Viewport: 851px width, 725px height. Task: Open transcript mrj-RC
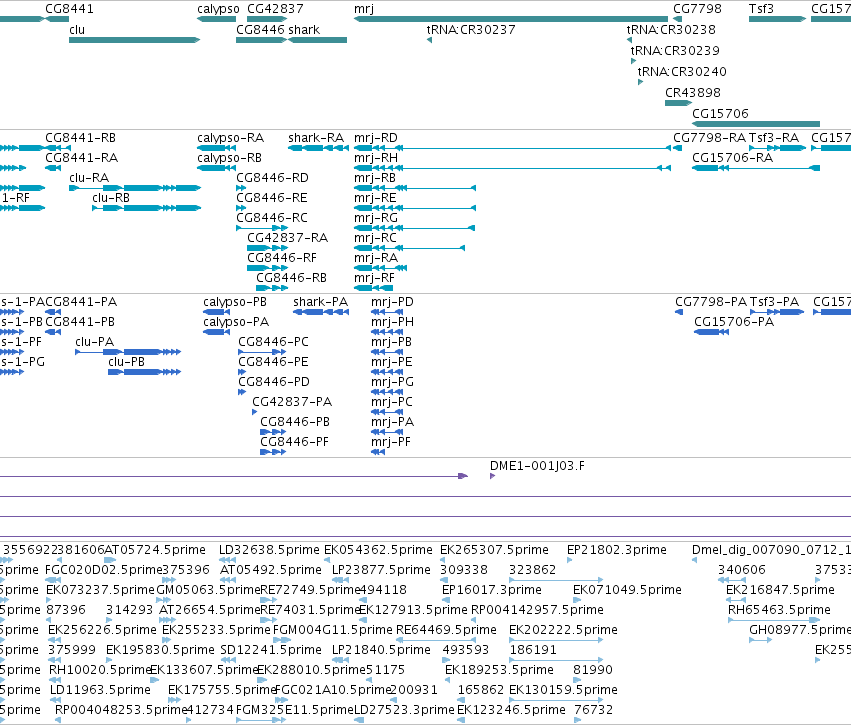(409, 248)
